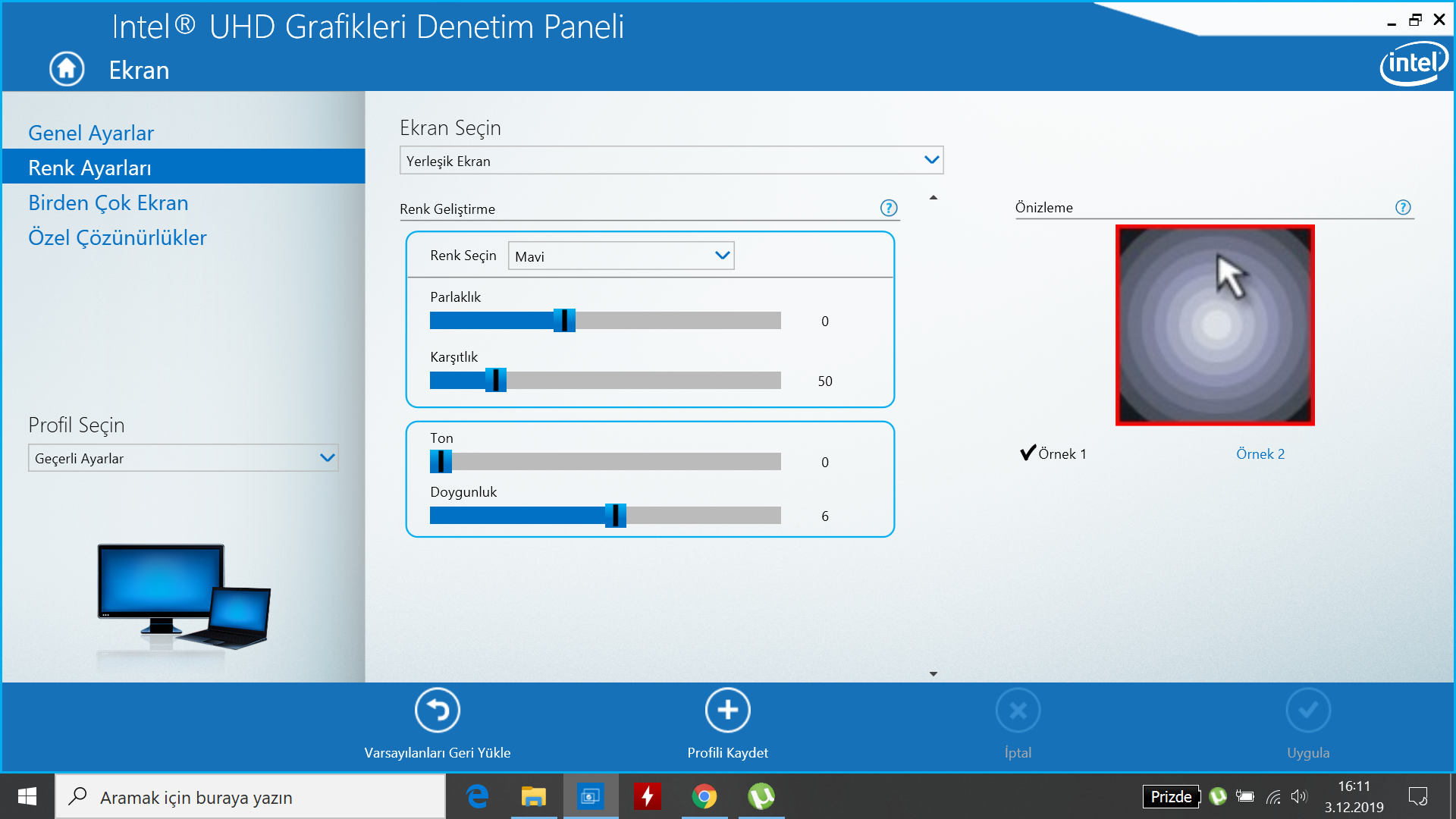
Task: Open the notification center icon
Action: tap(1418, 796)
